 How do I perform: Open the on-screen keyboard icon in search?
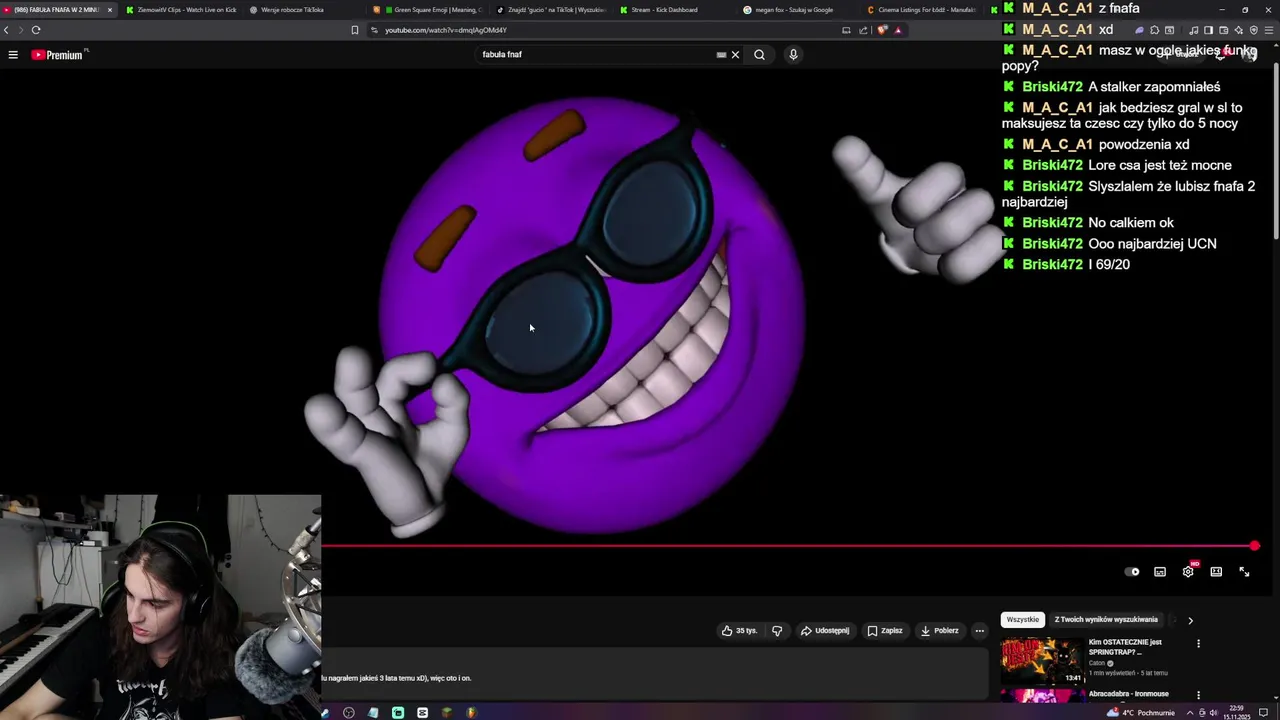[x=721, y=55]
